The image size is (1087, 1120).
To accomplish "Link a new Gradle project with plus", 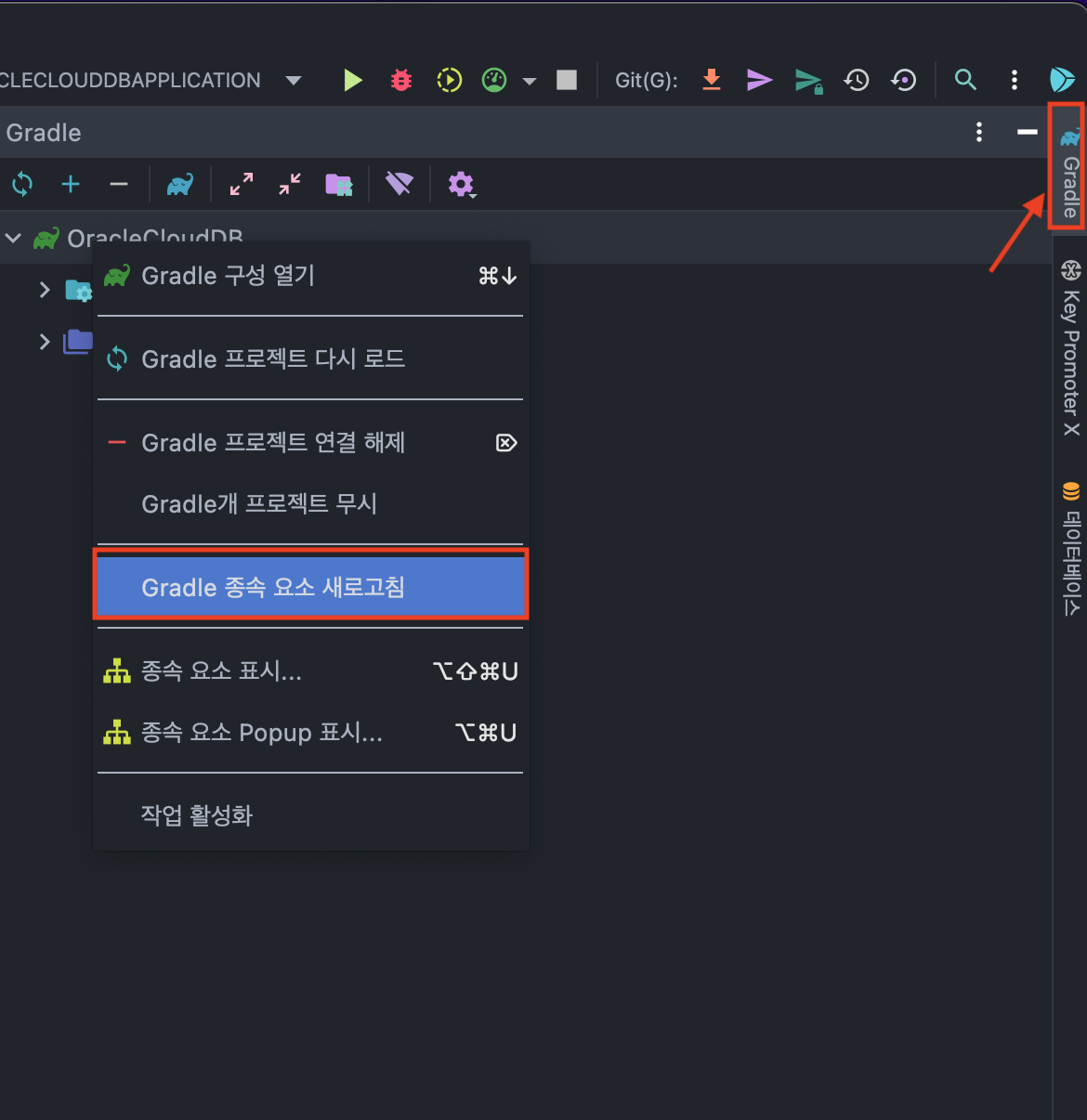I will (x=71, y=184).
